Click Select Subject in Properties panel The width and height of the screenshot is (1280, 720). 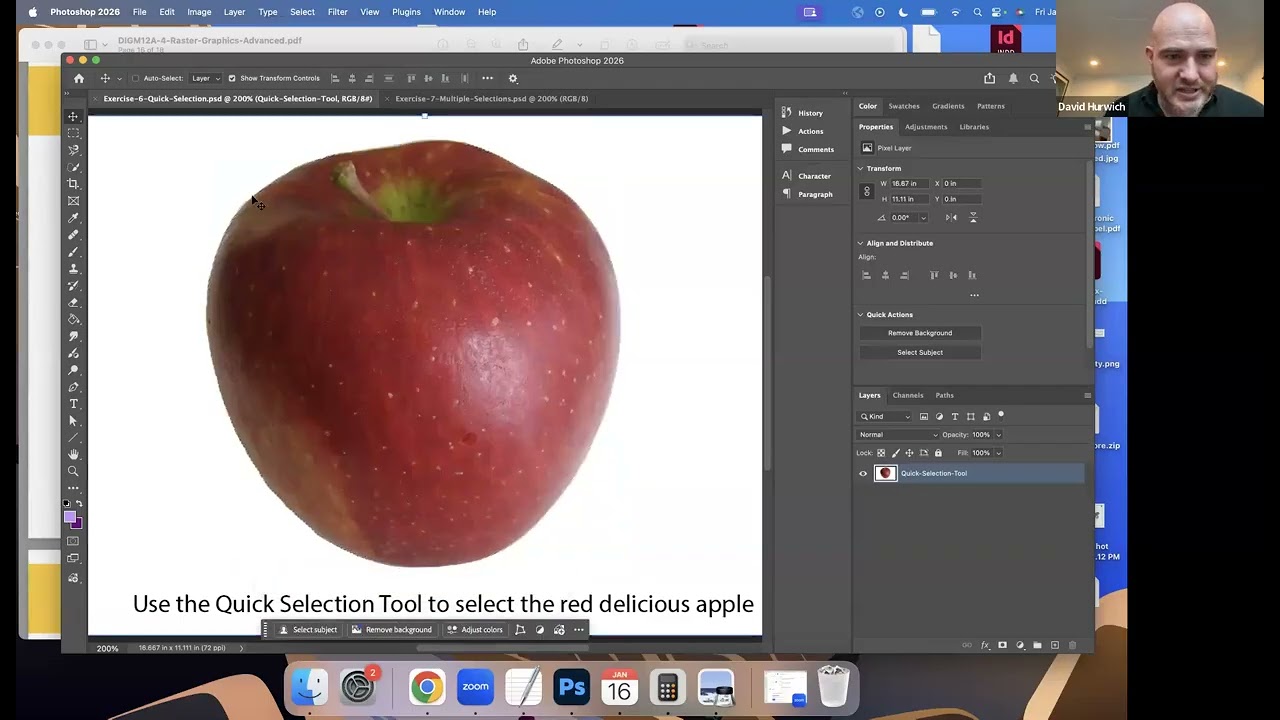tap(920, 352)
